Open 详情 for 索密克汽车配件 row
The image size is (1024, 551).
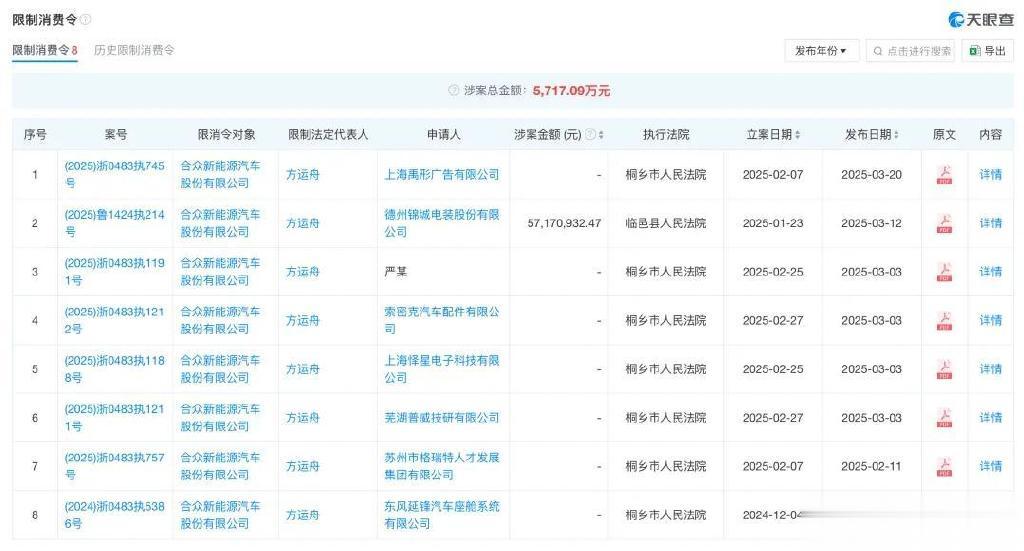point(990,321)
